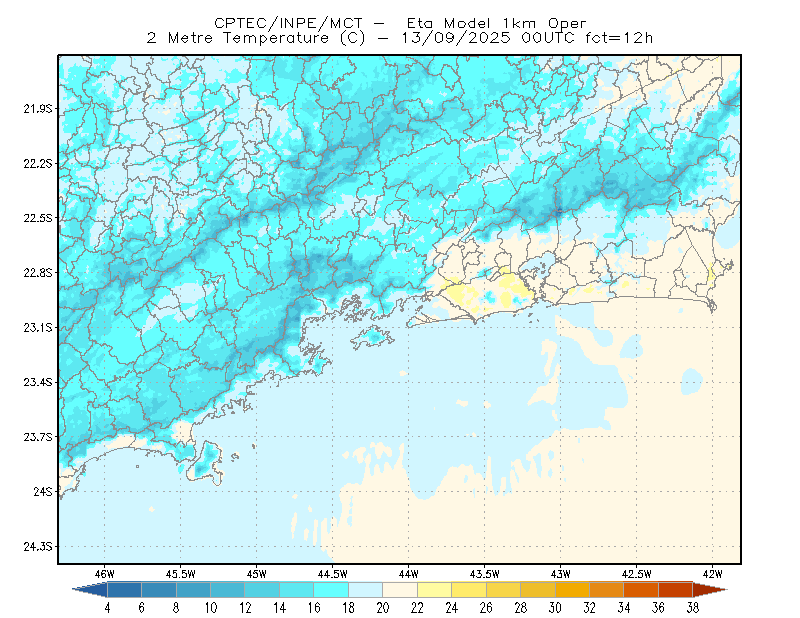Click the 22.5S latitude label
800x618 pixels.
point(38,218)
